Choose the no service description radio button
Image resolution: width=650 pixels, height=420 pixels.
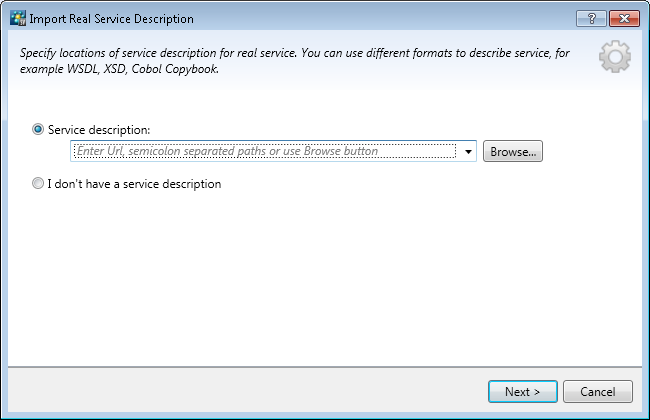tap(38, 184)
